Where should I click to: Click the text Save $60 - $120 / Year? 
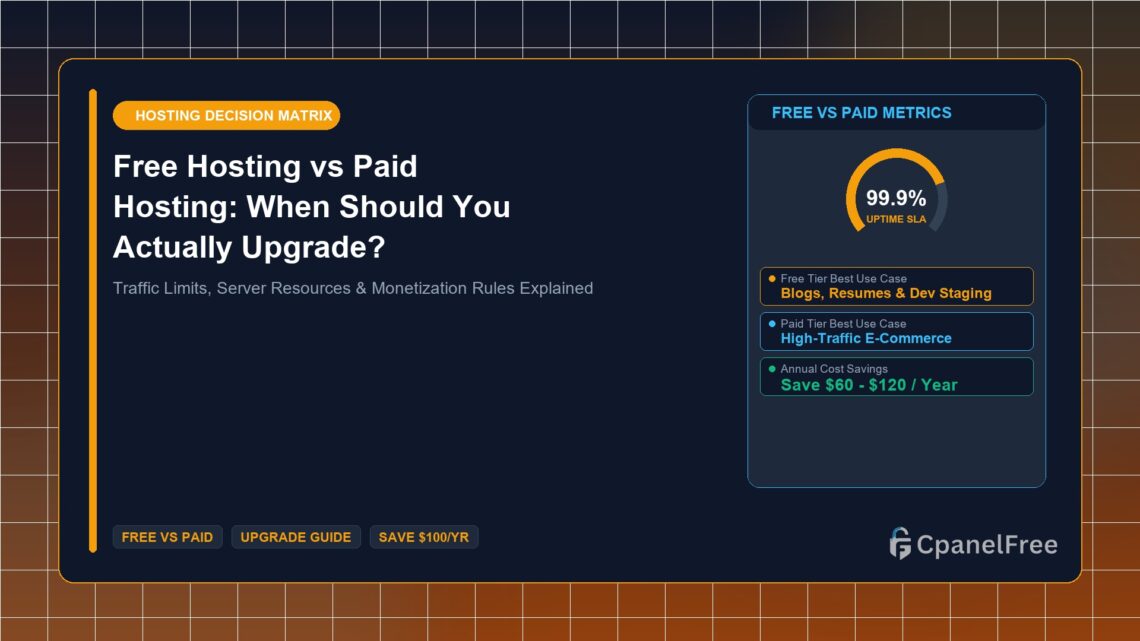[x=869, y=385]
